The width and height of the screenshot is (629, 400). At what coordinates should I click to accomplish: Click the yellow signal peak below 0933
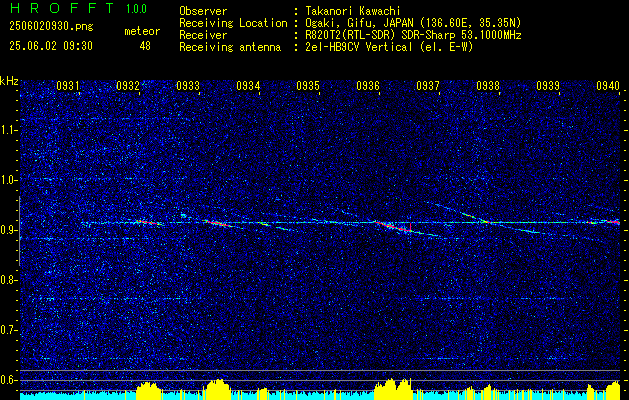click(x=217, y=390)
